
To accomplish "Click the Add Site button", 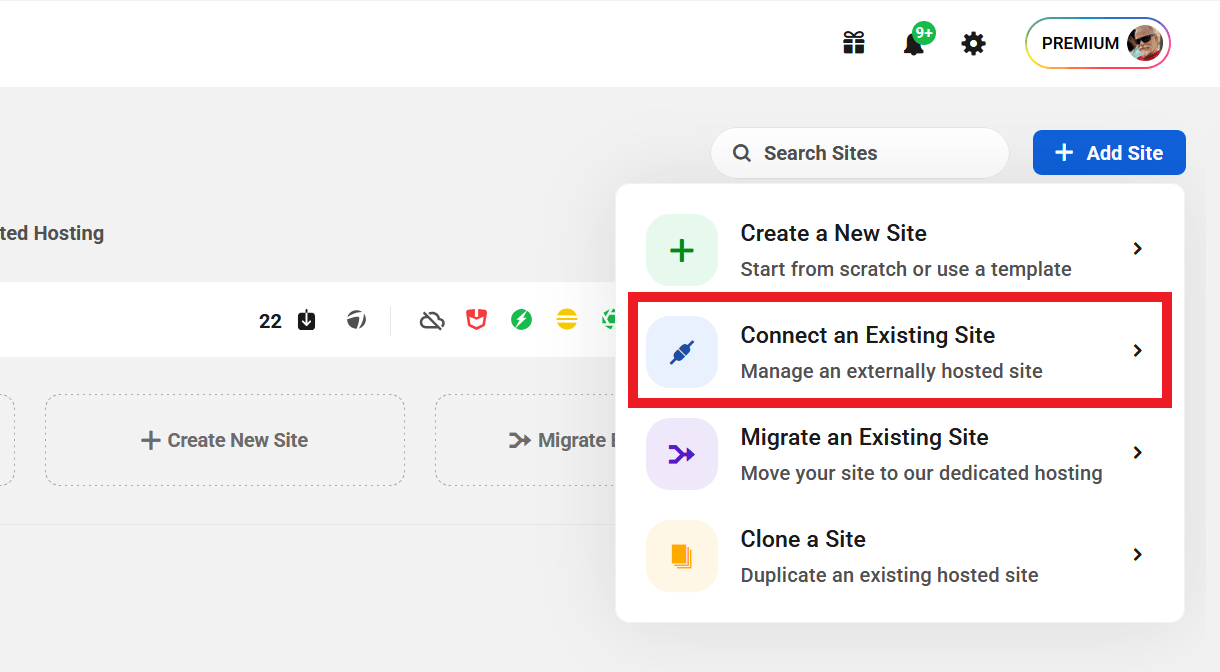I will coord(1109,153).
